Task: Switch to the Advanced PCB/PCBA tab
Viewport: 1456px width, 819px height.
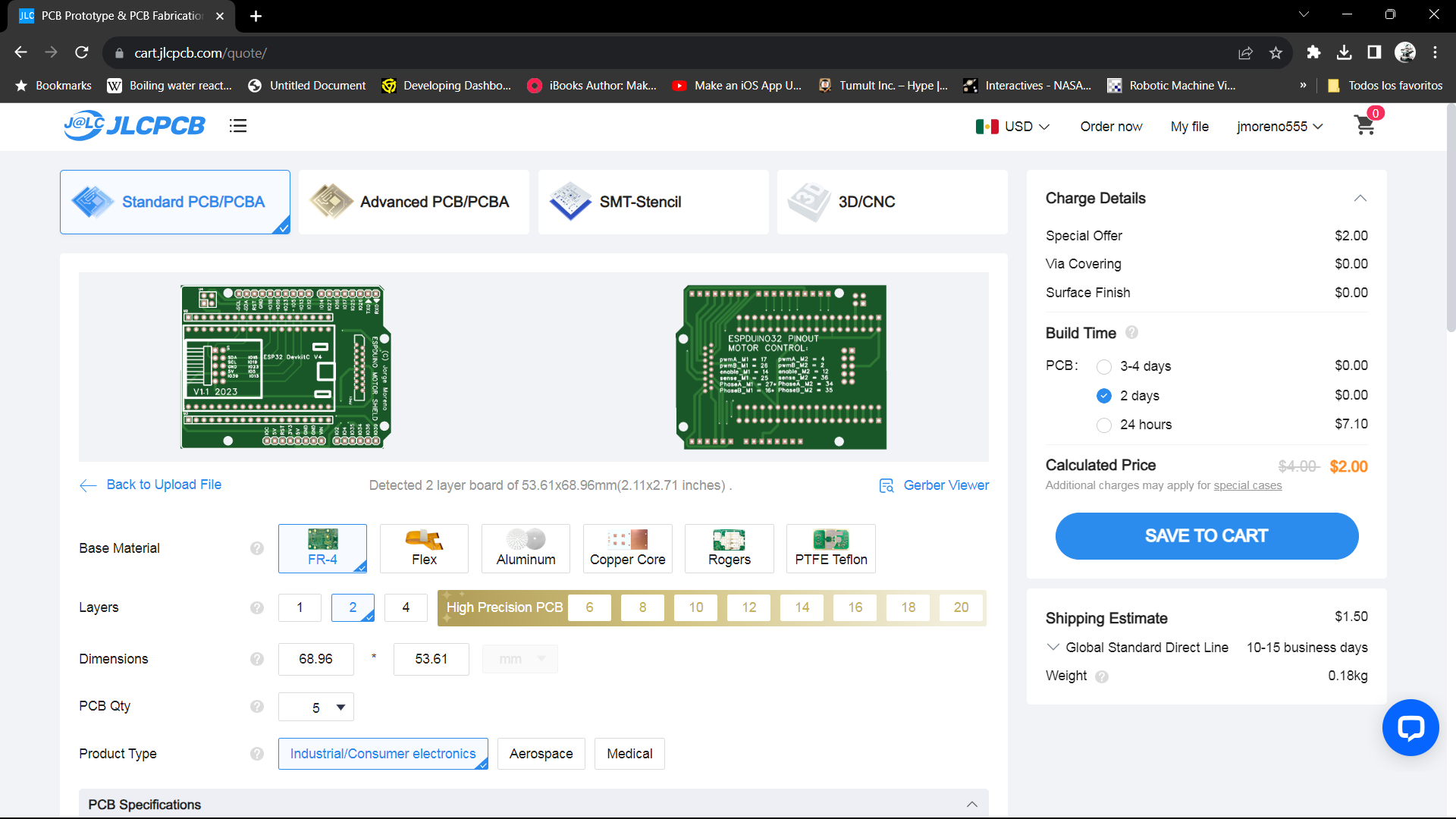Action: coord(413,202)
